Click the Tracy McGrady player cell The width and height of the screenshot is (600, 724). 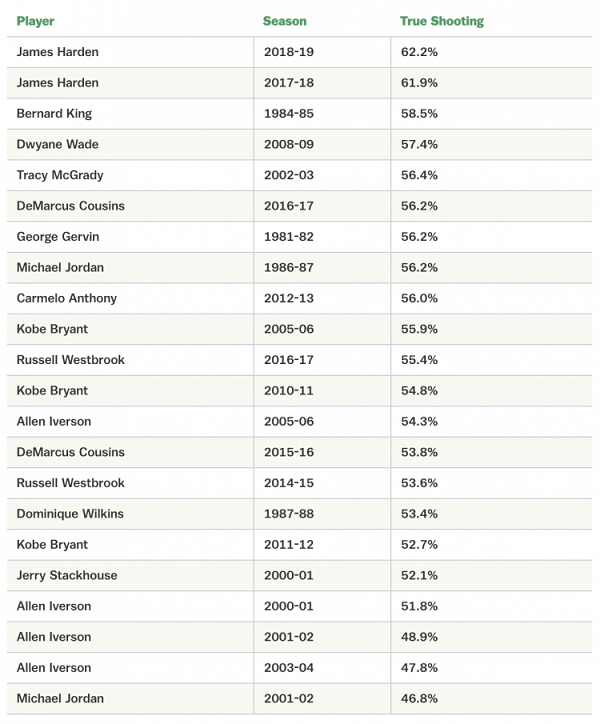(x=60, y=175)
